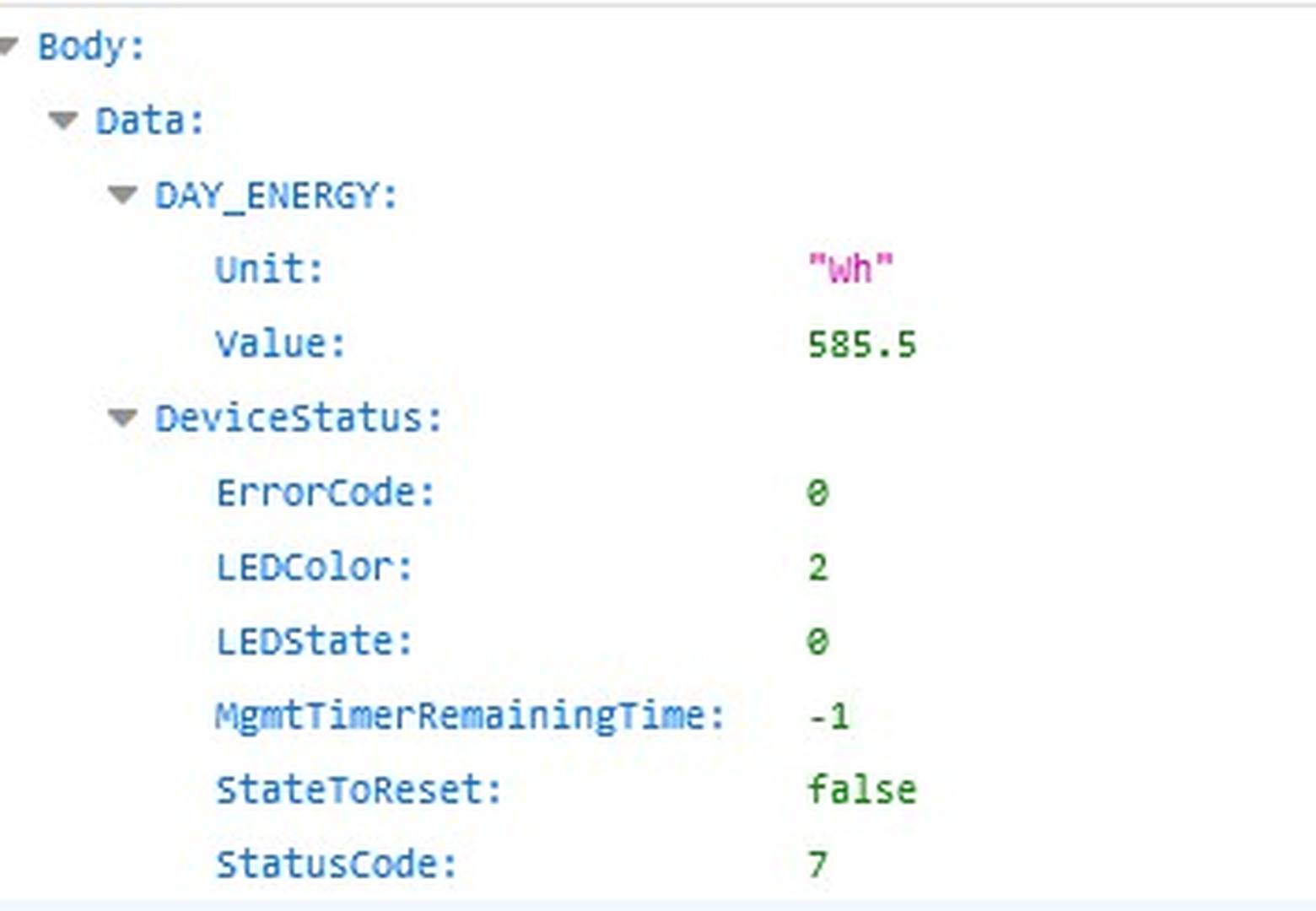
Task: Collapse the Body node triangle
Action: (x=8, y=46)
